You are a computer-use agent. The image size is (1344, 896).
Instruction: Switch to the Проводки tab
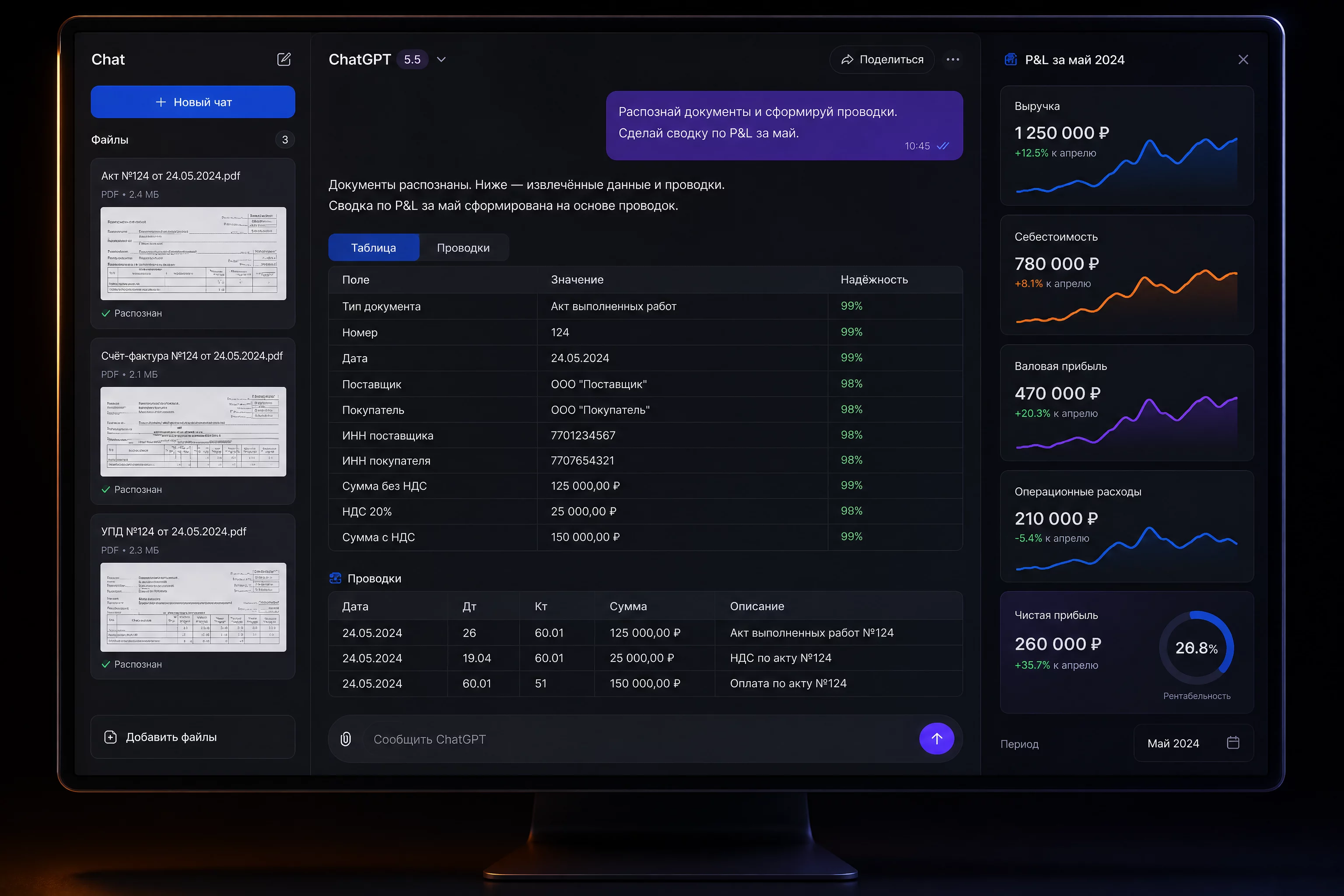click(463, 248)
